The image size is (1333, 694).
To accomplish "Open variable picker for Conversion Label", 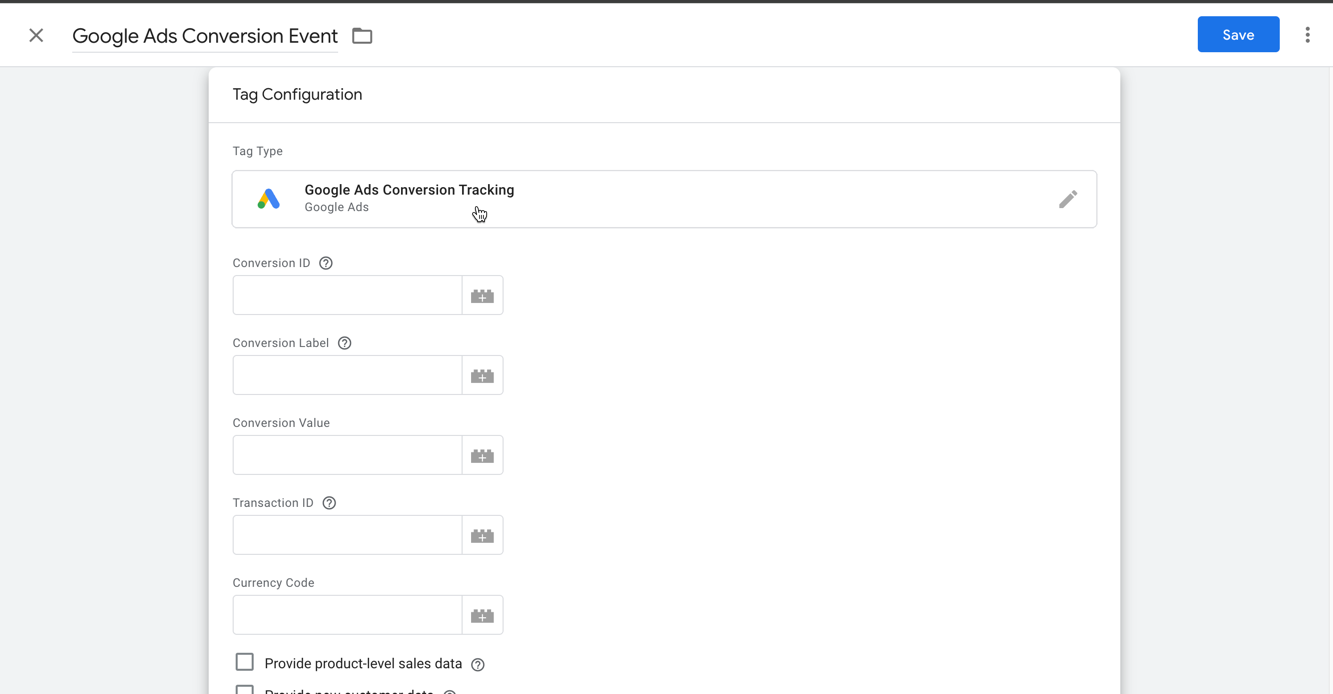I will (482, 376).
